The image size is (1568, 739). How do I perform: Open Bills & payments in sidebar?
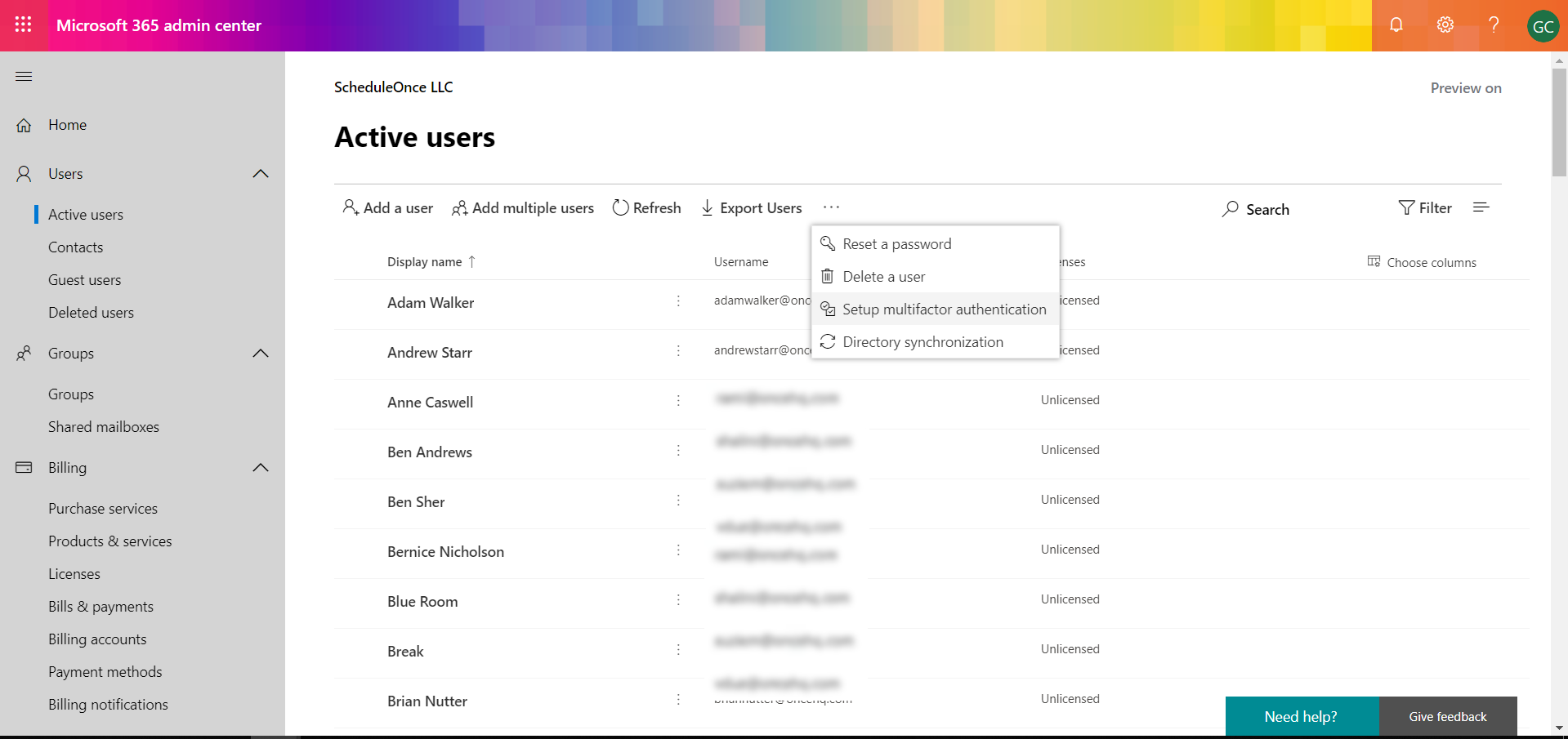[101, 607]
